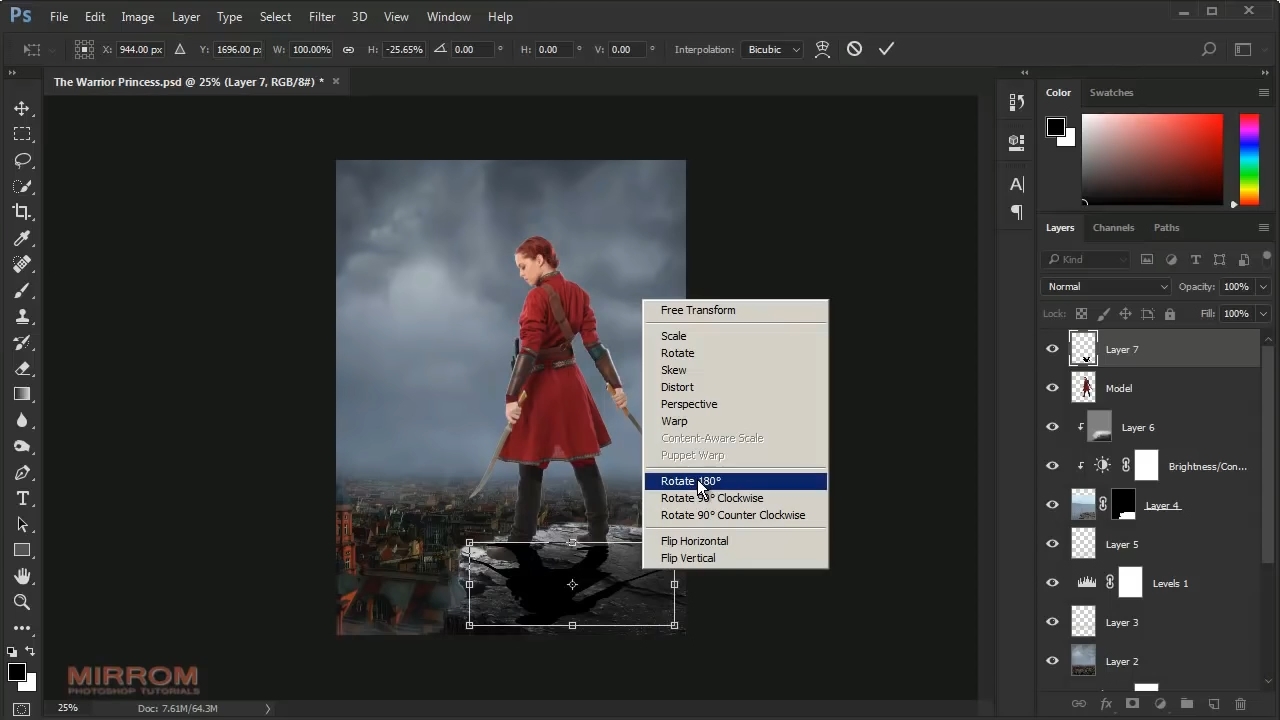Toggle the maintain aspect ratio link
This screenshot has height=720, width=1280.
pyautogui.click(x=348, y=49)
